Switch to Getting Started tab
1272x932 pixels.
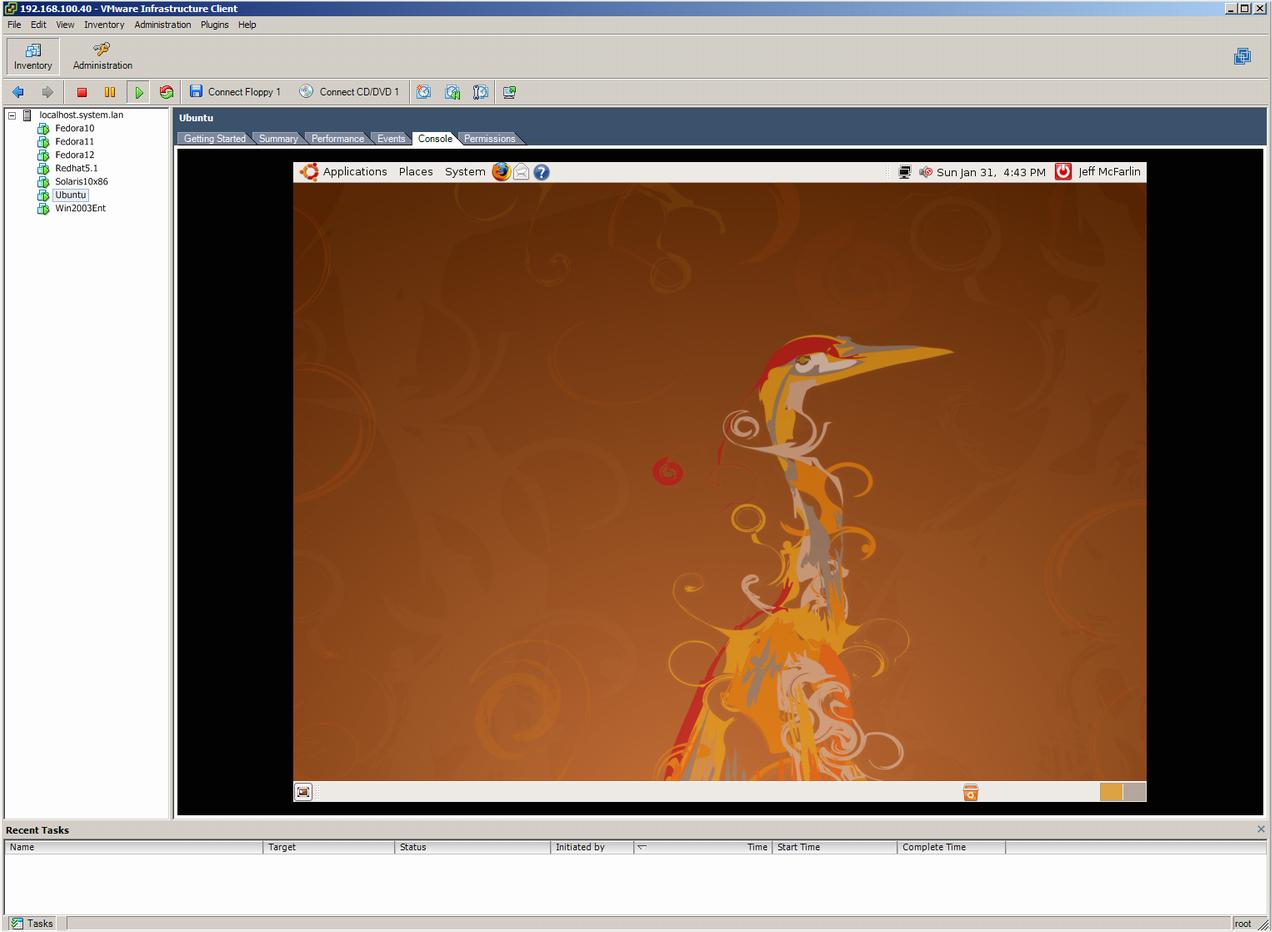214,138
